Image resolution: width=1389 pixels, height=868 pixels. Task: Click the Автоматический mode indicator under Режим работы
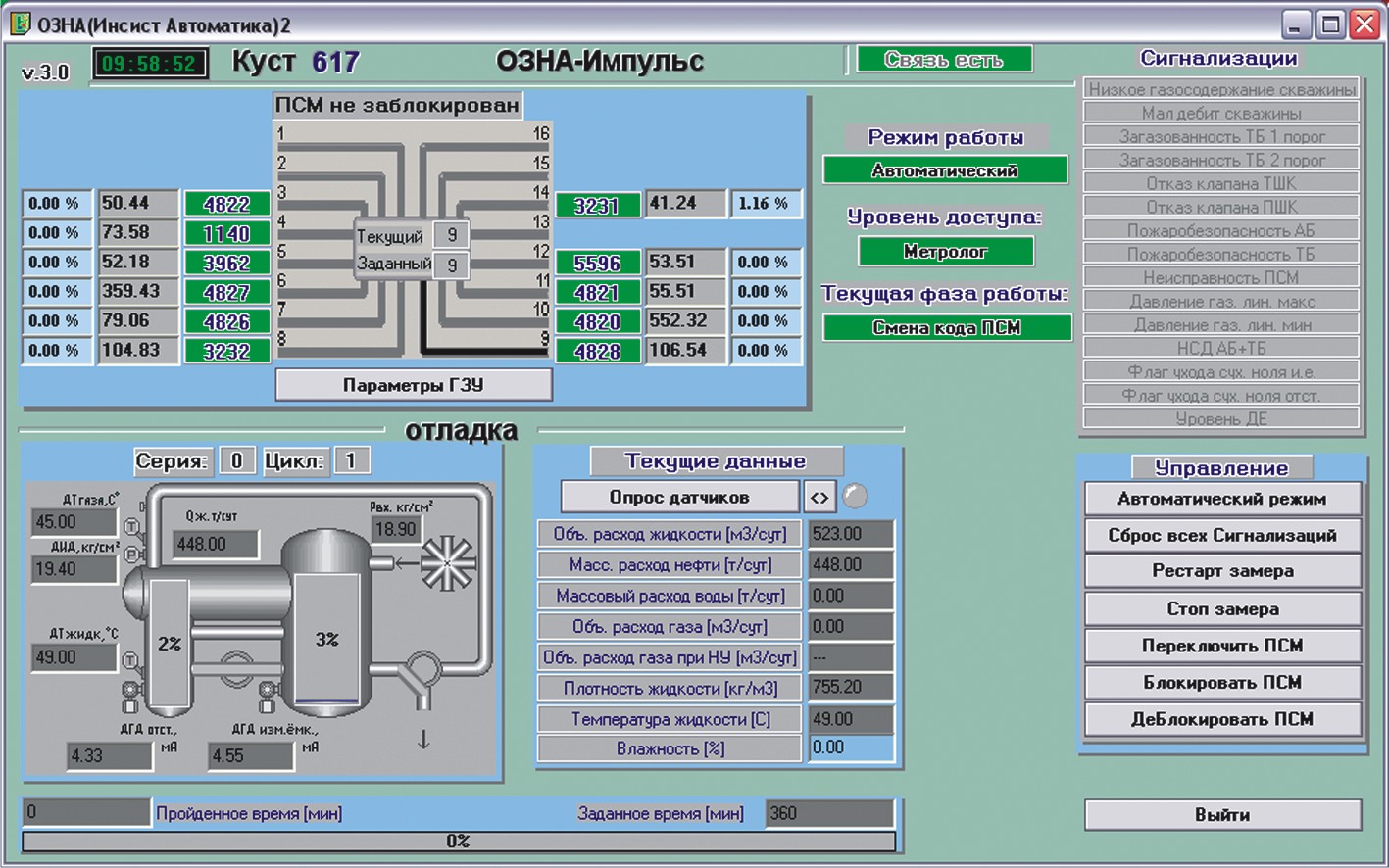945,170
